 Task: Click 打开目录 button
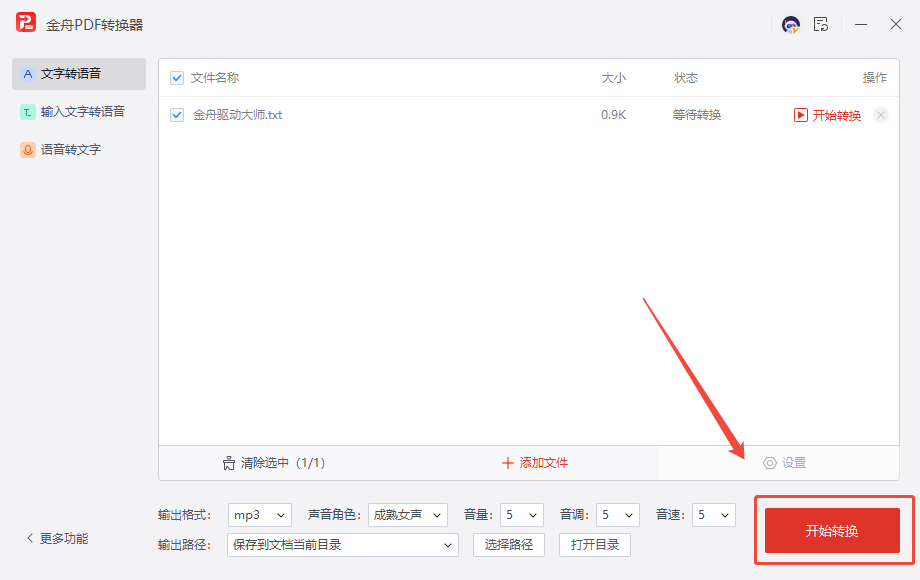coord(594,545)
